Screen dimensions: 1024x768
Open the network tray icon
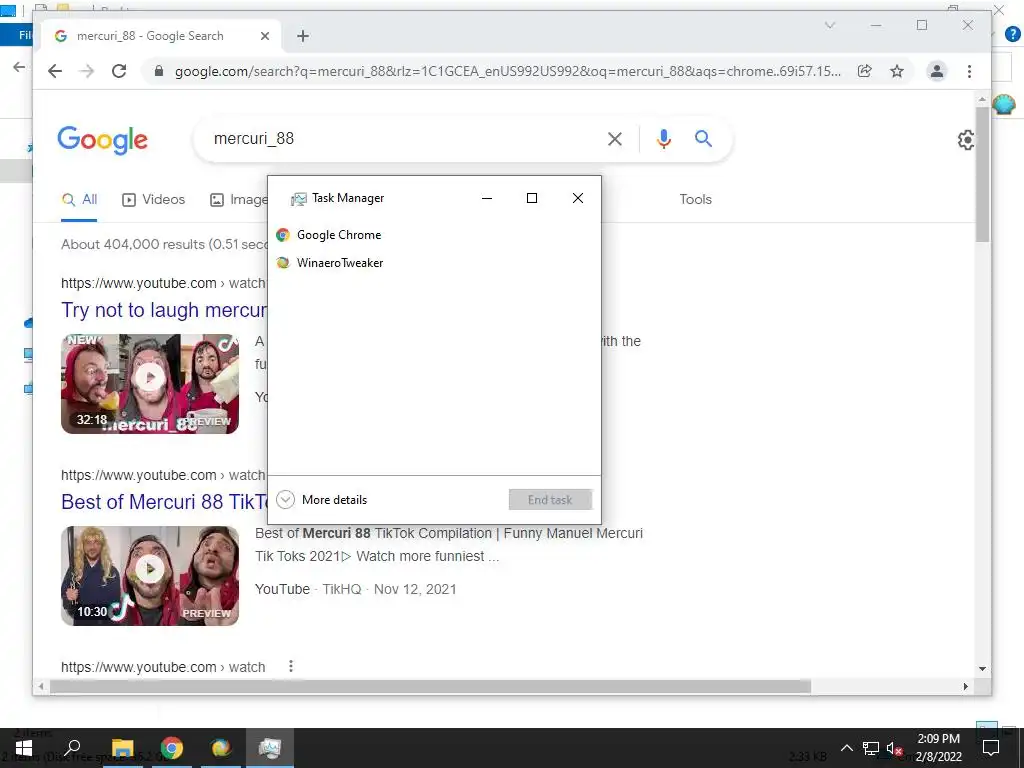[871, 748]
